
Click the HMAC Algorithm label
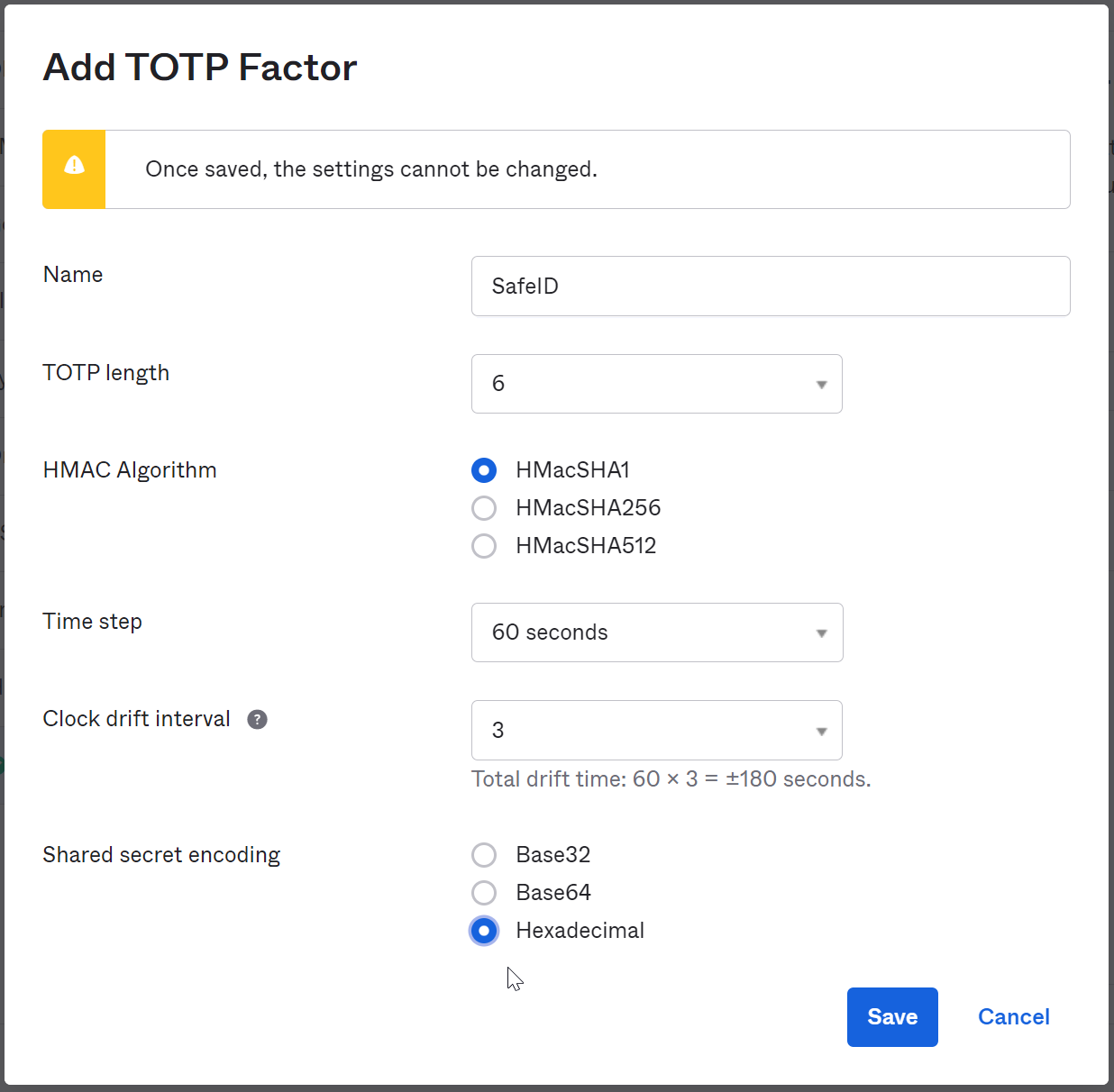(x=130, y=470)
